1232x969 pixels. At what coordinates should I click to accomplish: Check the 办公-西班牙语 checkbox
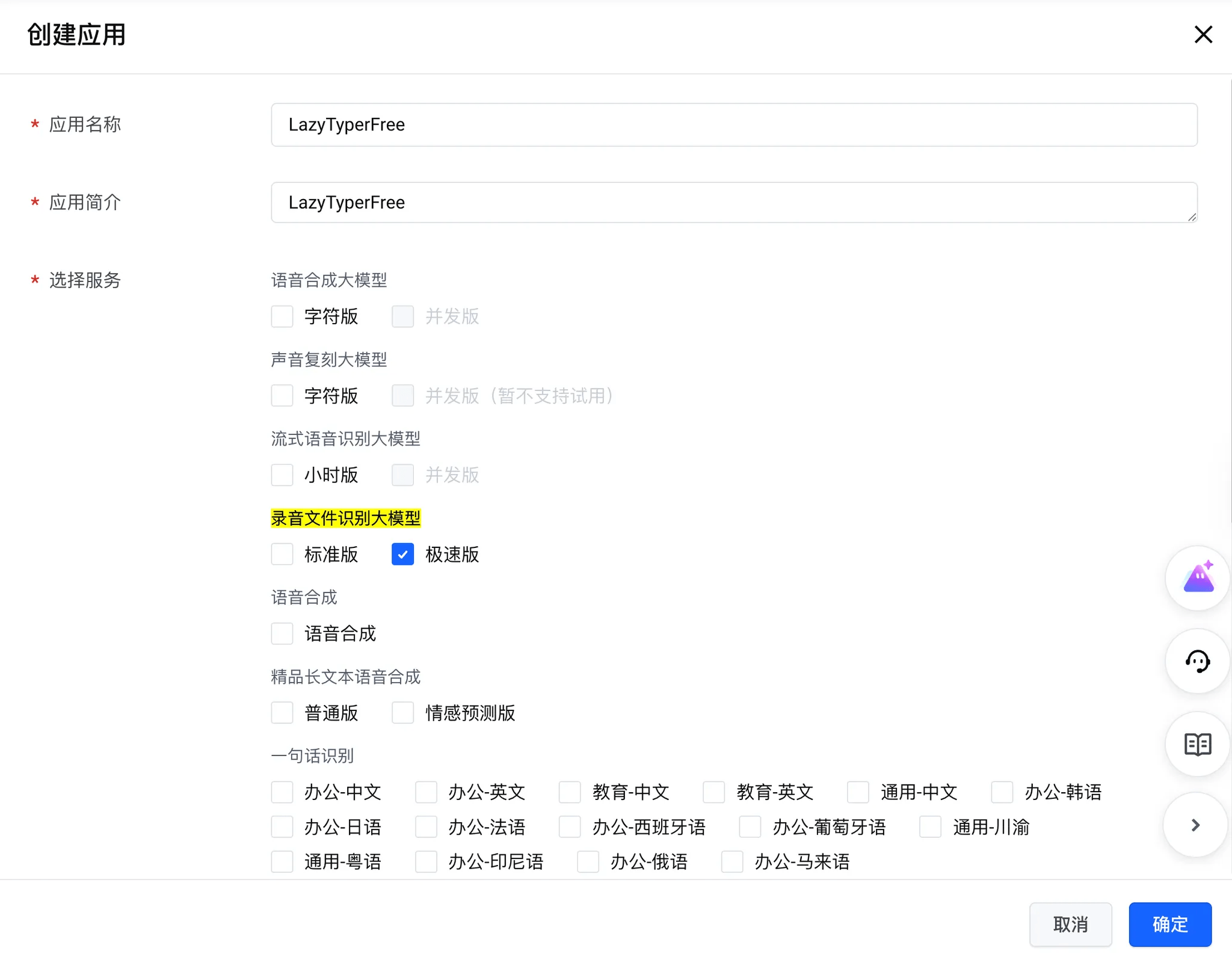(x=569, y=826)
